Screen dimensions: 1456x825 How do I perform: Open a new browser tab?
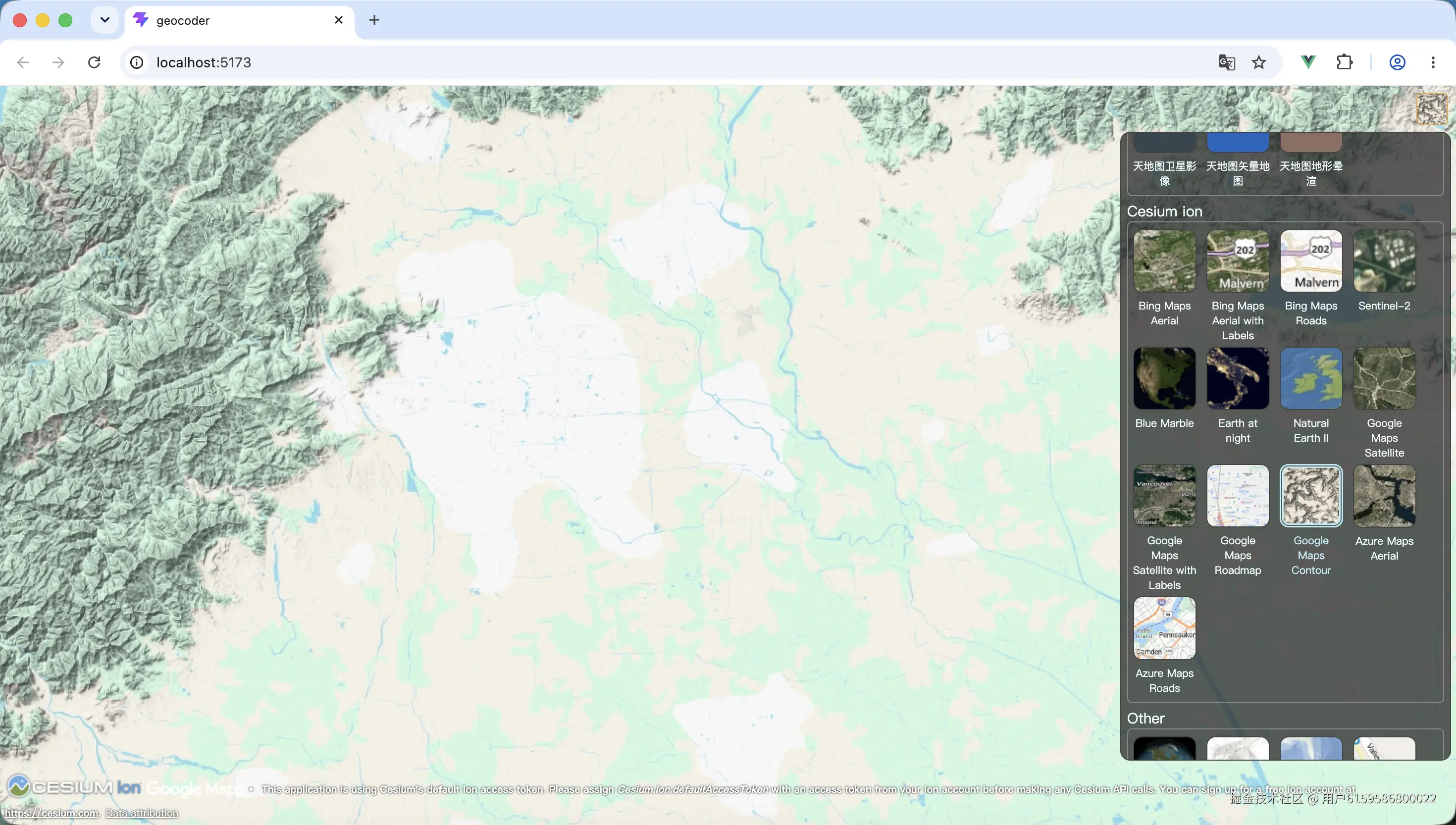pyautogui.click(x=374, y=20)
